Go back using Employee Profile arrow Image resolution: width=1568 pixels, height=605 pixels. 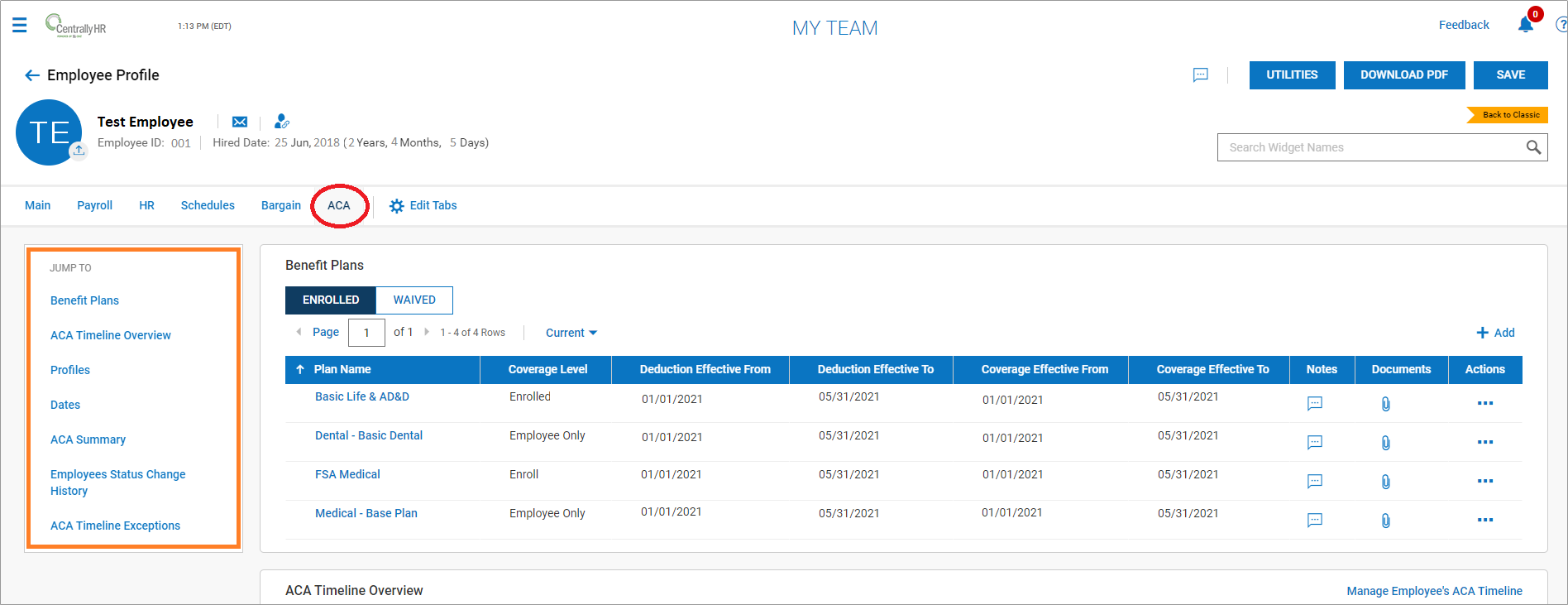[32, 75]
